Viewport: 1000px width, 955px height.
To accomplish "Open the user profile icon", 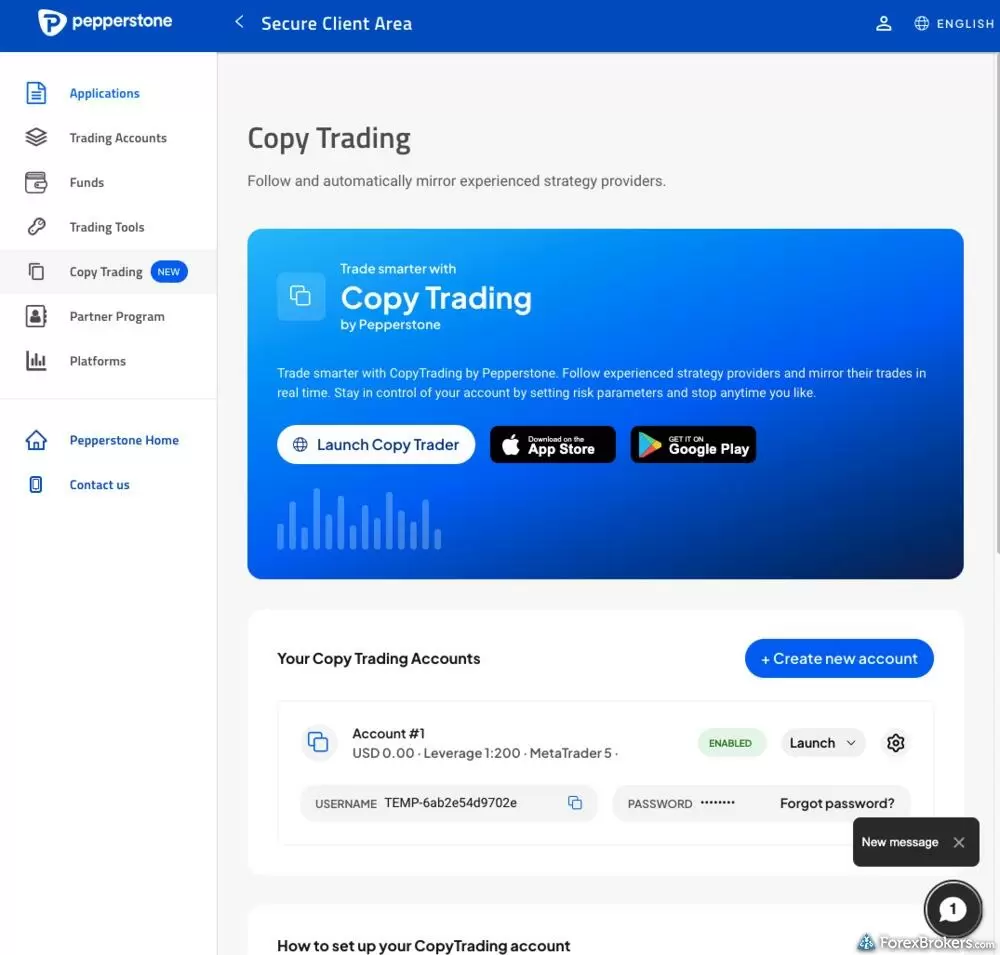I will pyautogui.click(x=883, y=24).
